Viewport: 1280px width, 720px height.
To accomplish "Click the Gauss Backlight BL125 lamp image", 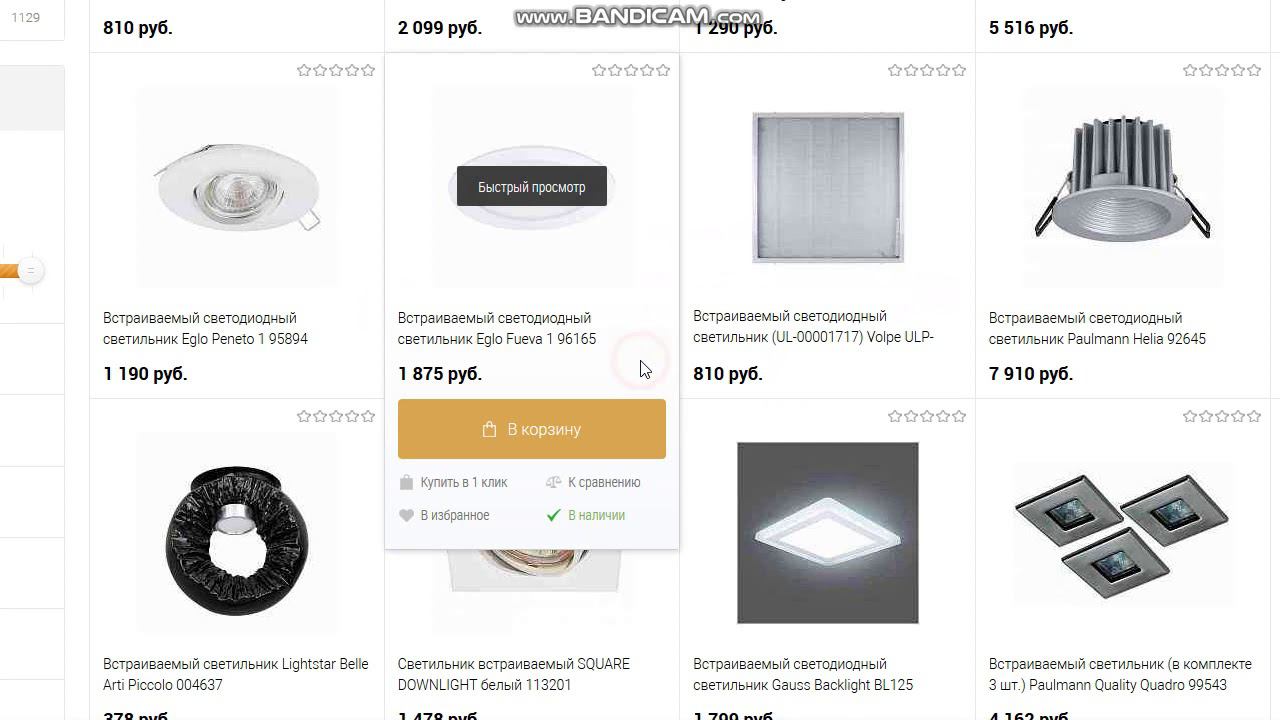I will pos(828,533).
